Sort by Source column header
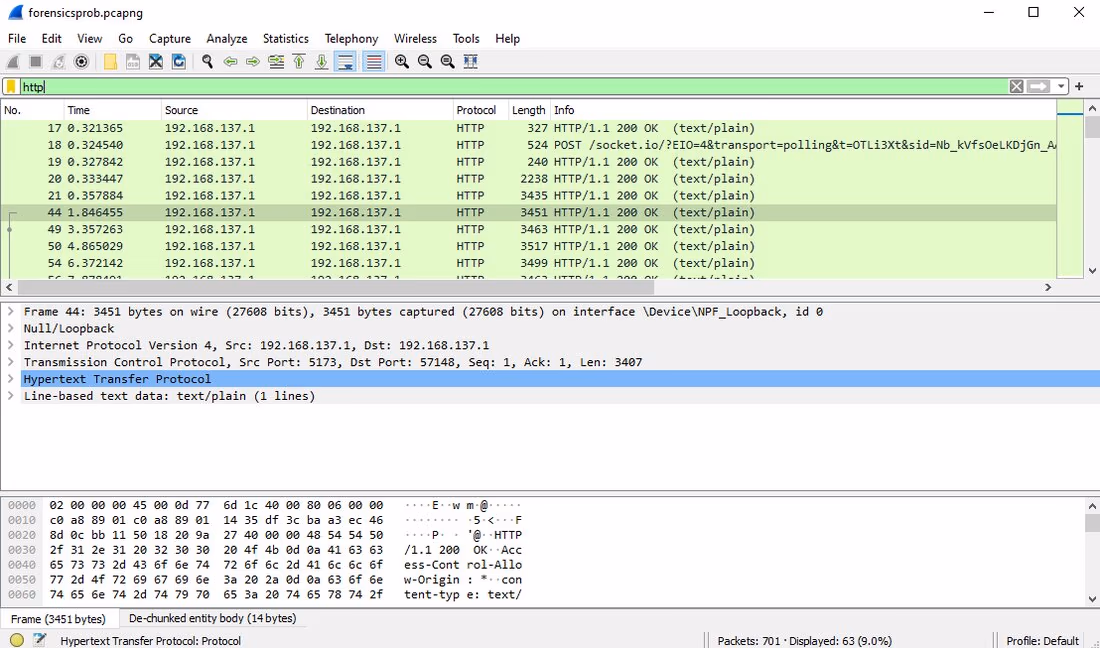Image resolution: width=1100 pixels, height=648 pixels. 234,110
